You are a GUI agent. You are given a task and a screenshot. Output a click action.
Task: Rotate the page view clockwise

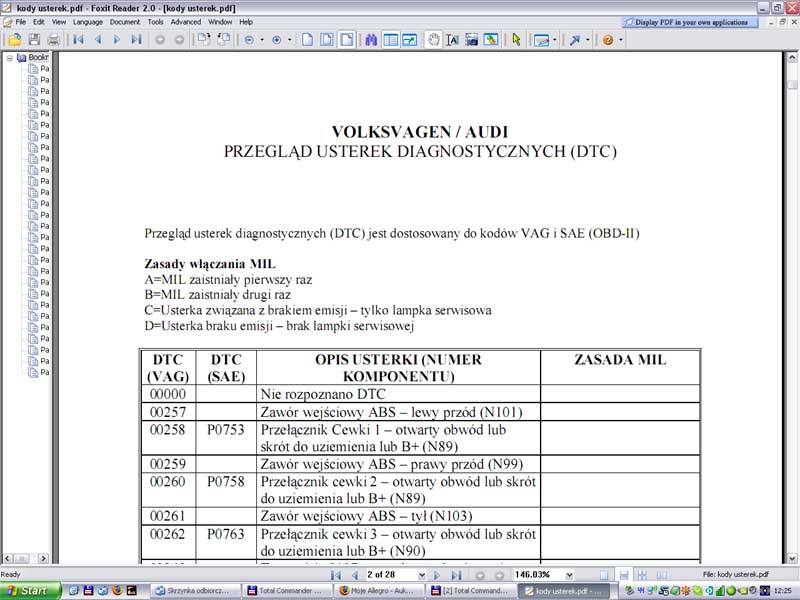point(204,39)
